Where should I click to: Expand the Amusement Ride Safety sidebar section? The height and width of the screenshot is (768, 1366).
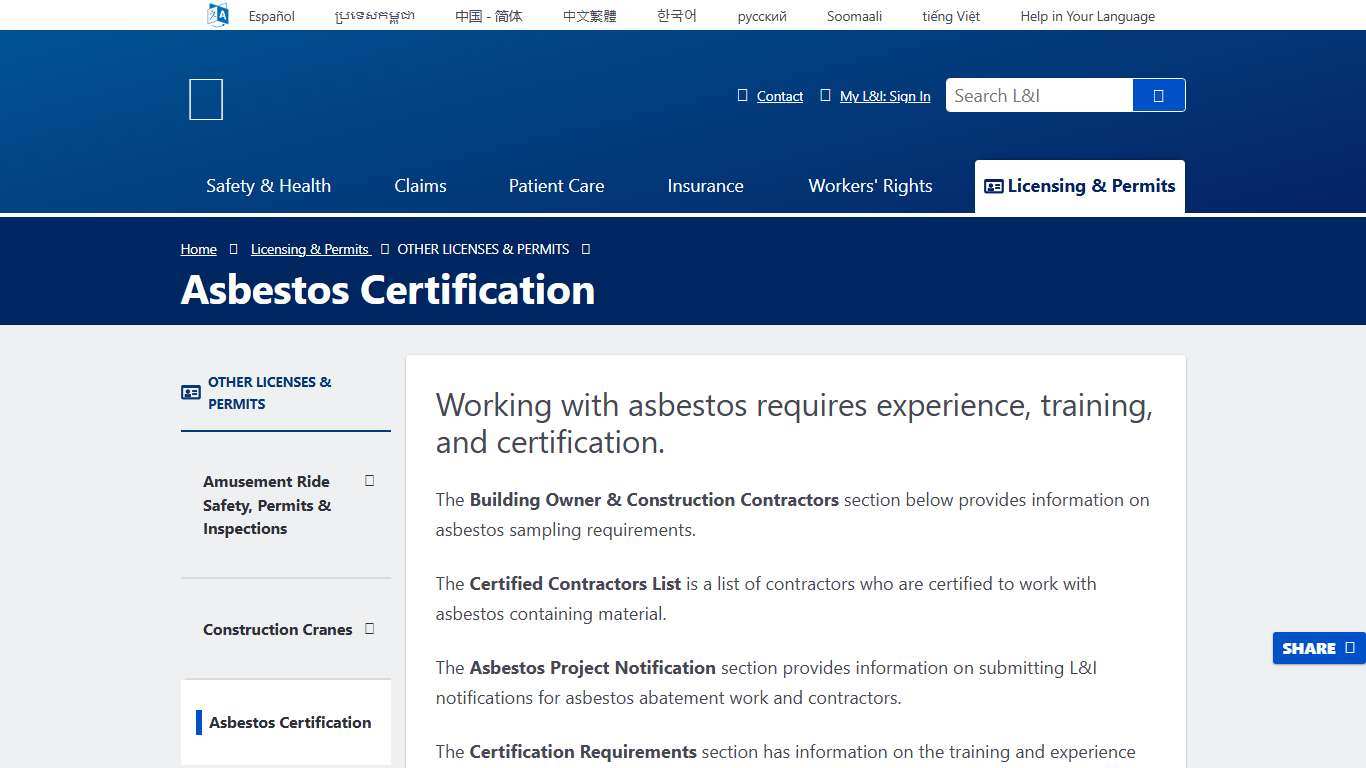click(x=369, y=481)
